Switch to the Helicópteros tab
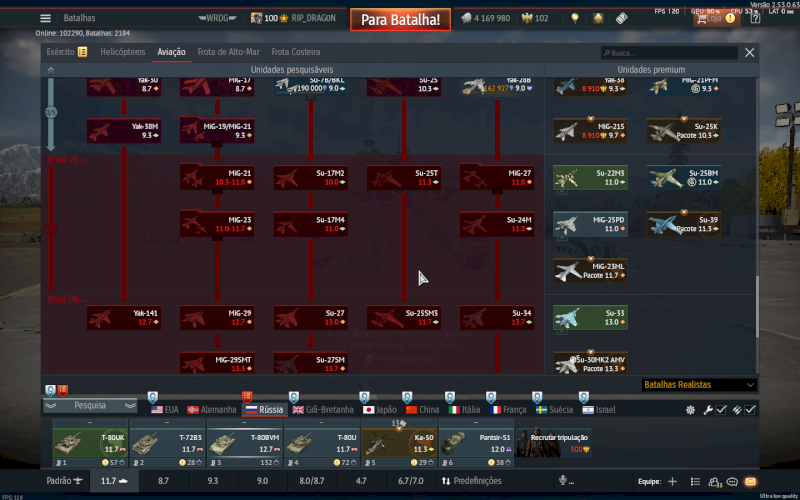The width and height of the screenshot is (800, 500). tap(122, 52)
